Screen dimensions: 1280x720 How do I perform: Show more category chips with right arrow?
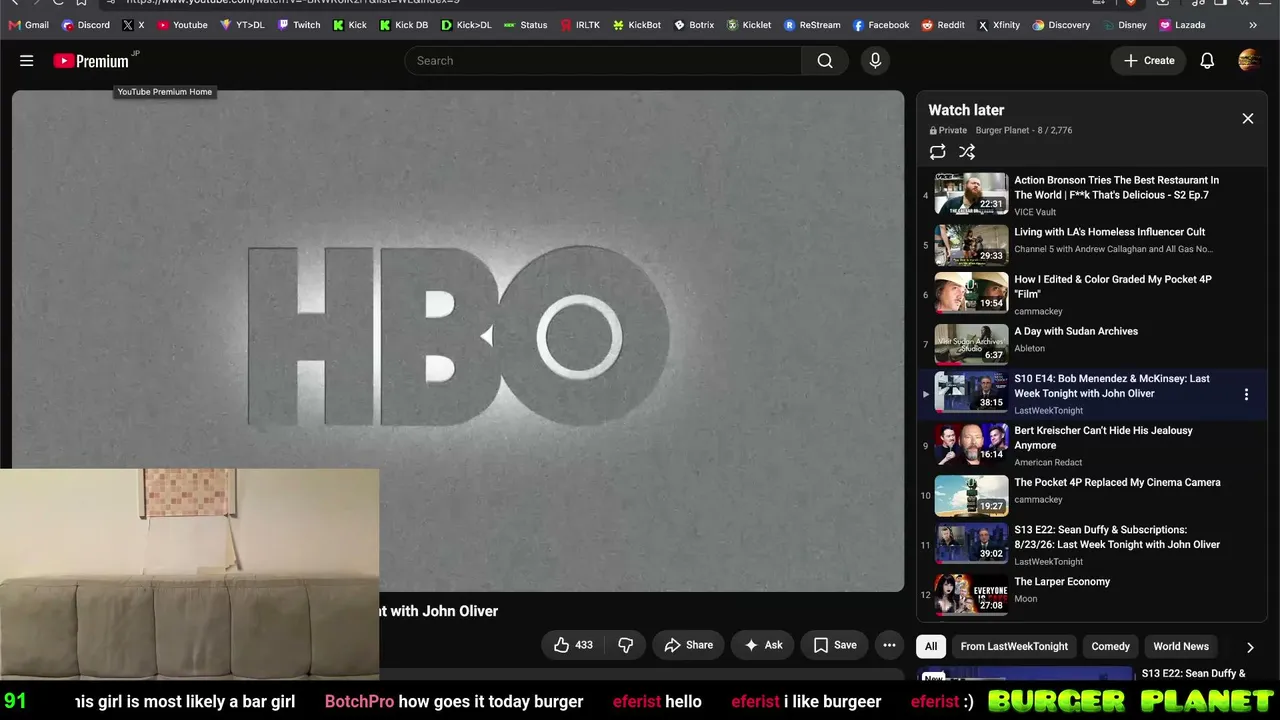(1250, 647)
